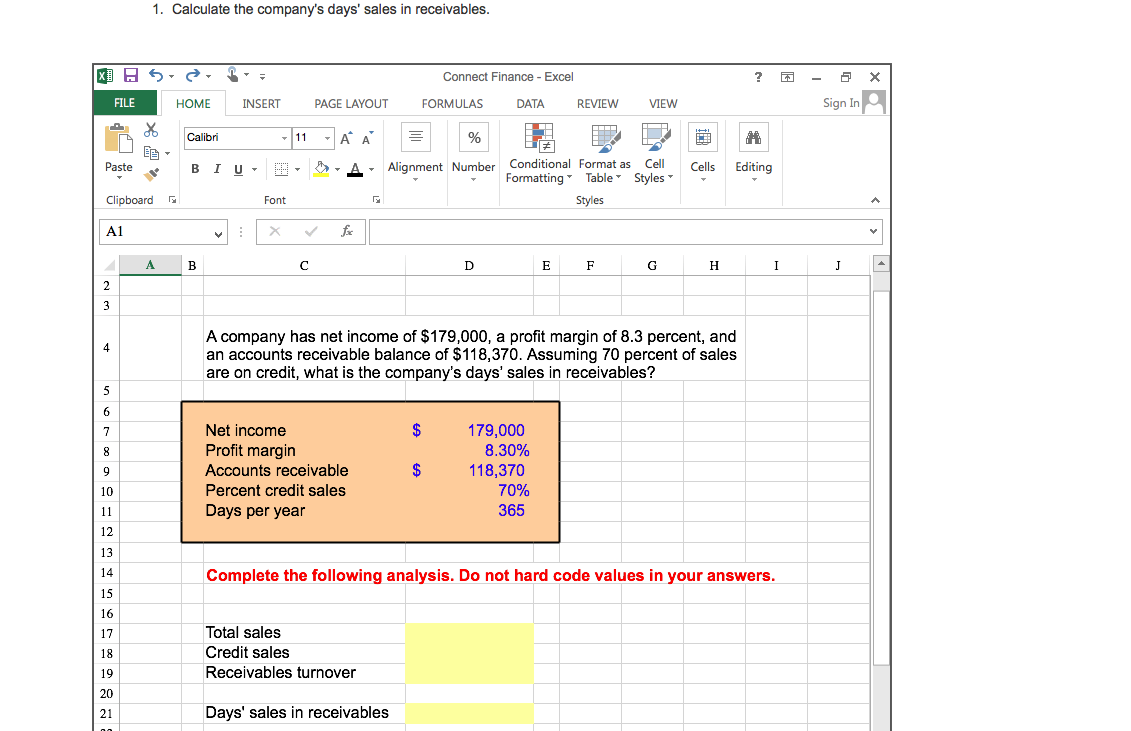Open the Format as Table gallery
The image size is (1131, 731).
(603, 155)
